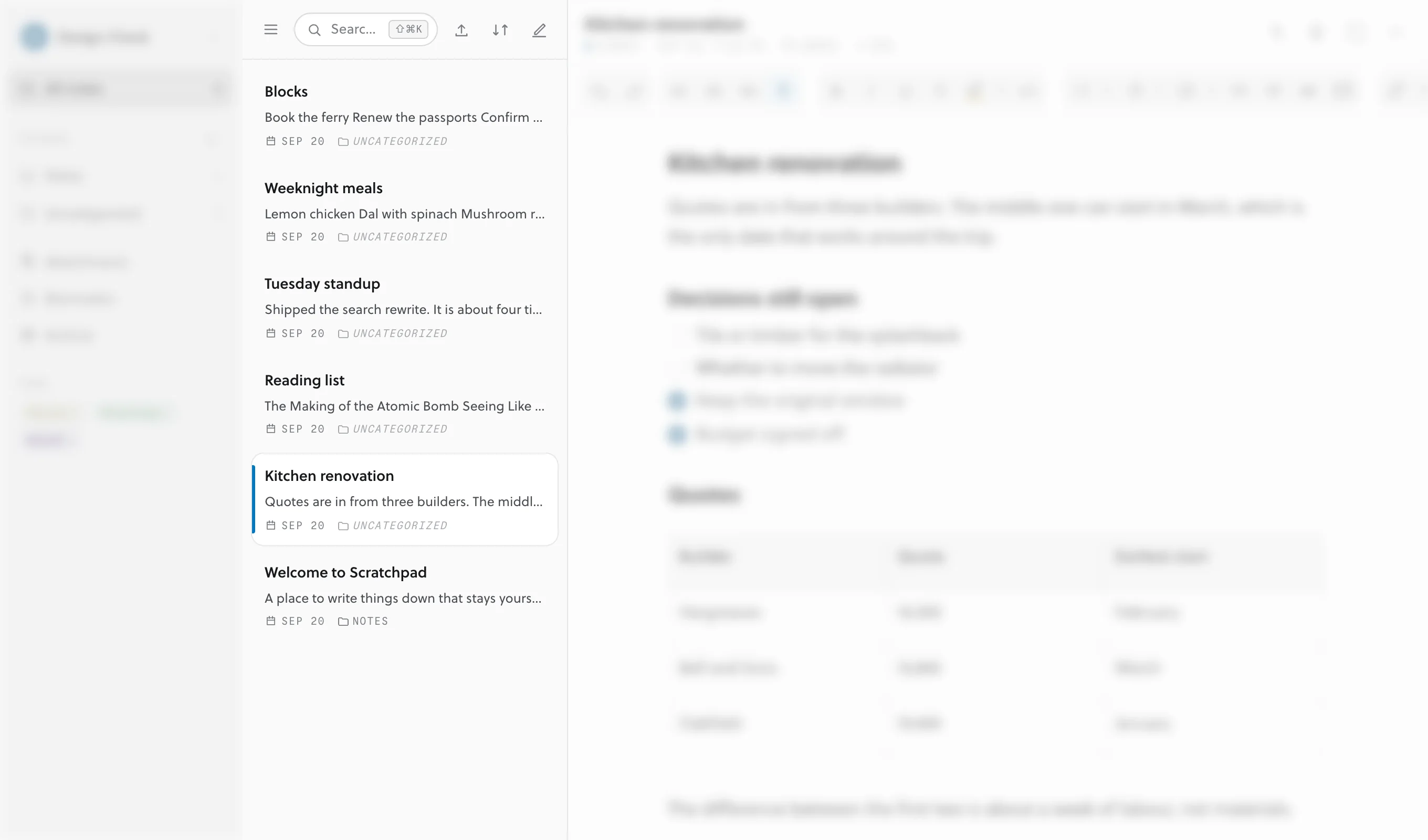Open the Welcome to Scratchpad note
This screenshot has height=840, width=1428.
click(x=405, y=596)
